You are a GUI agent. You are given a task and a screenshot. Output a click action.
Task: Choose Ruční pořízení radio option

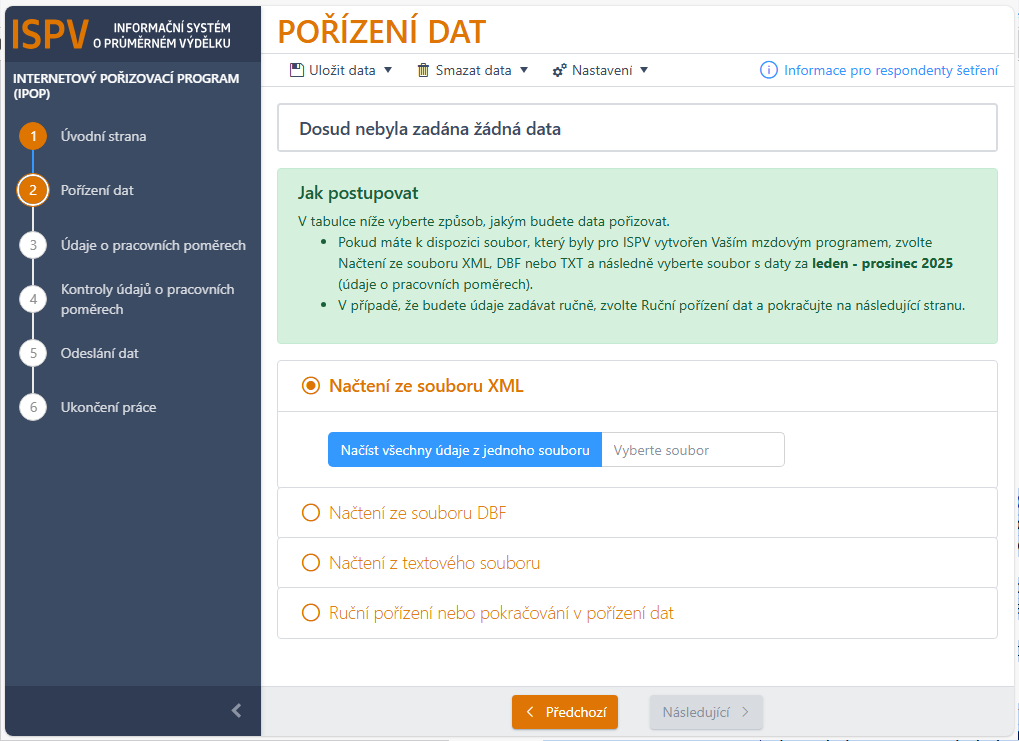[x=310, y=613]
